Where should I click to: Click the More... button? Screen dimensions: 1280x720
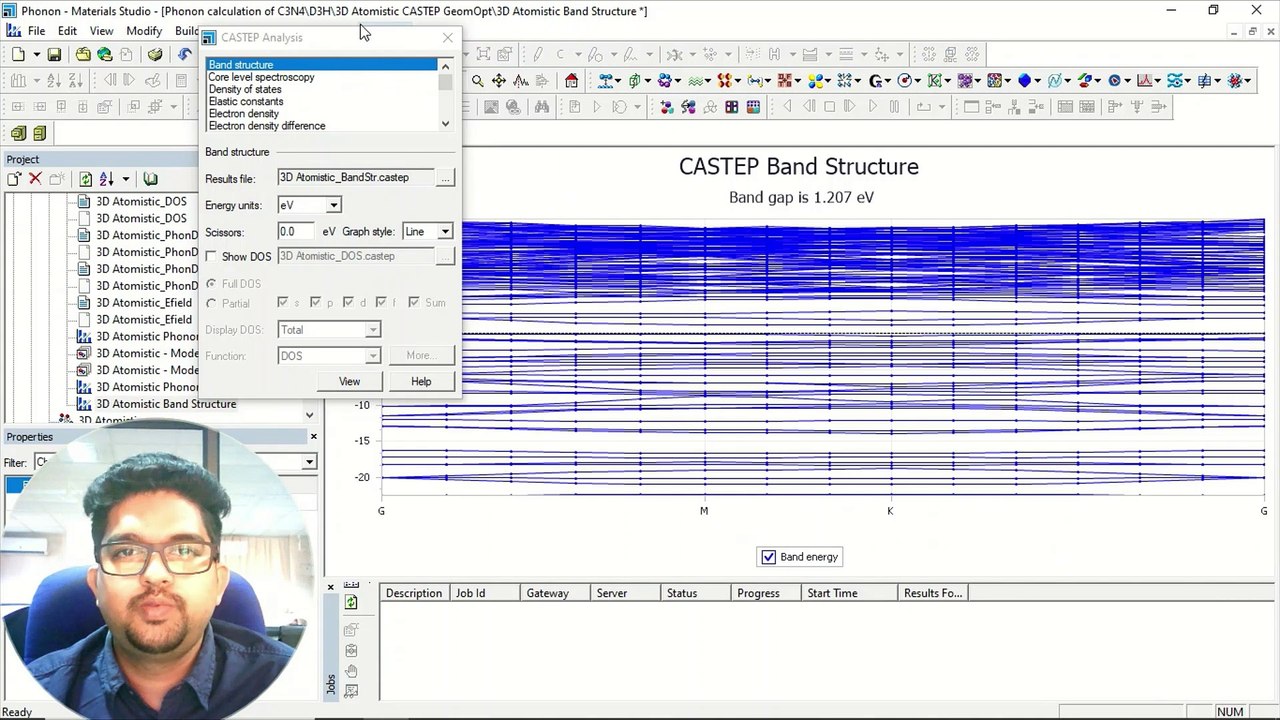(421, 355)
